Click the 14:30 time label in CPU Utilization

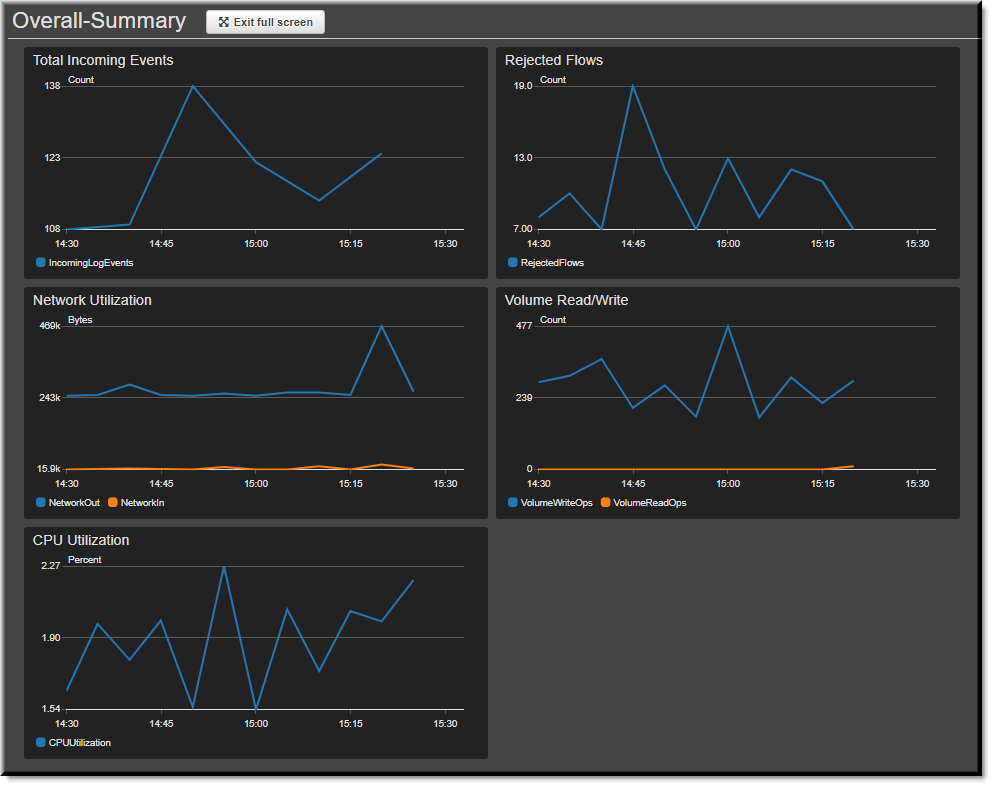(66, 724)
